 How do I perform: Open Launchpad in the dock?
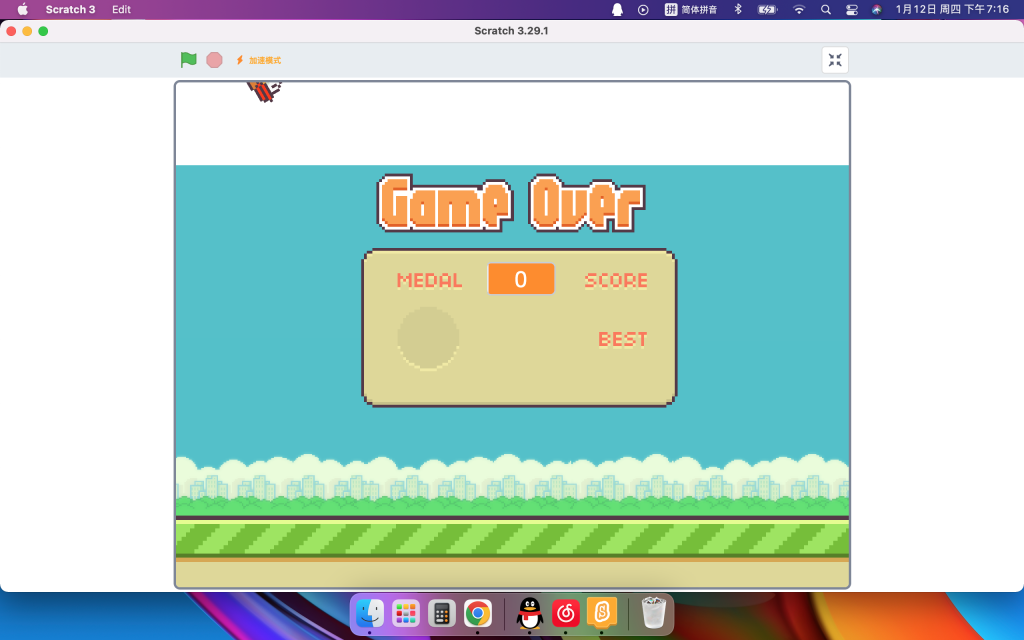point(406,613)
